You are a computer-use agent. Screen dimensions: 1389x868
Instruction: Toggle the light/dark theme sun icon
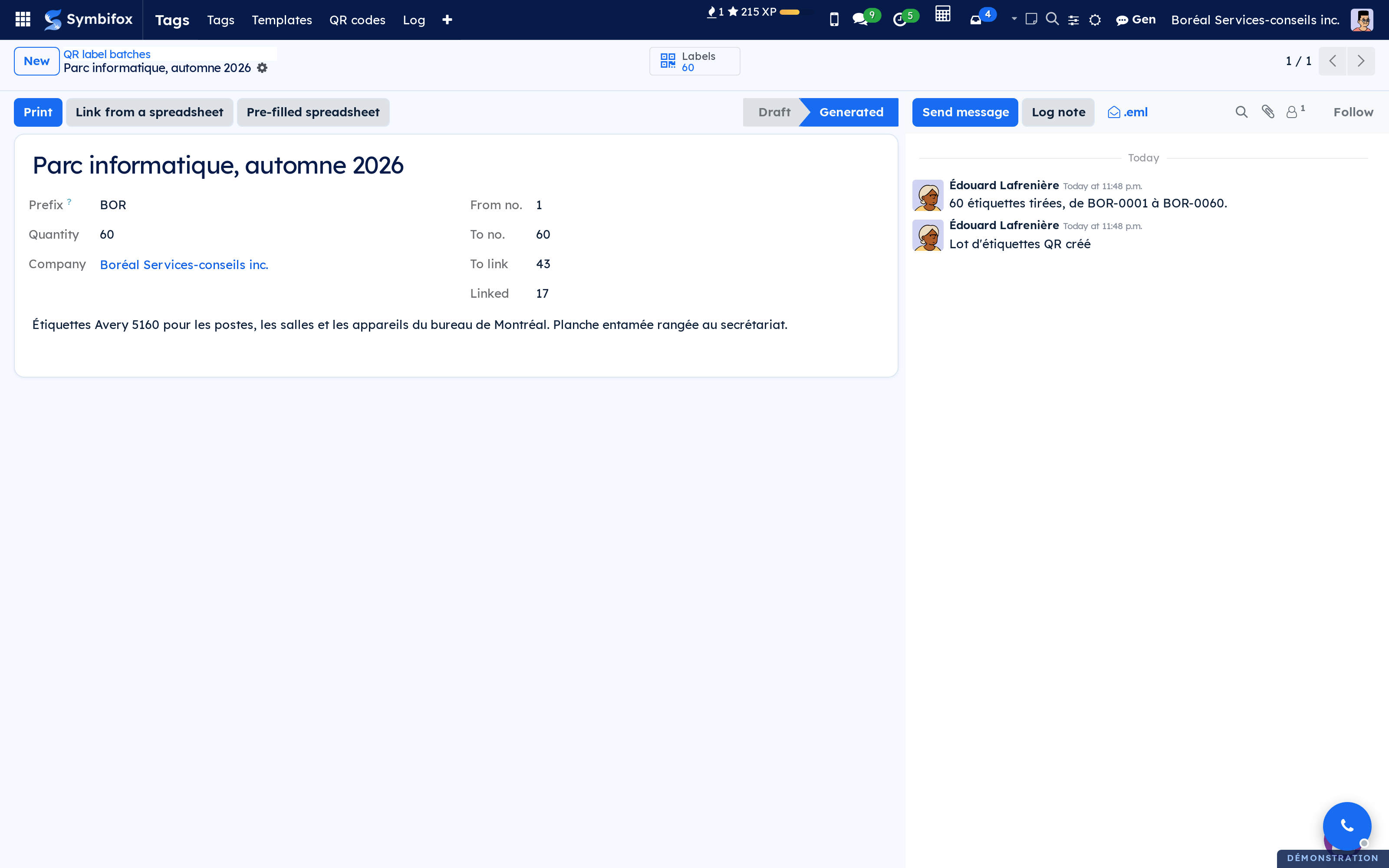pos(1095,20)
